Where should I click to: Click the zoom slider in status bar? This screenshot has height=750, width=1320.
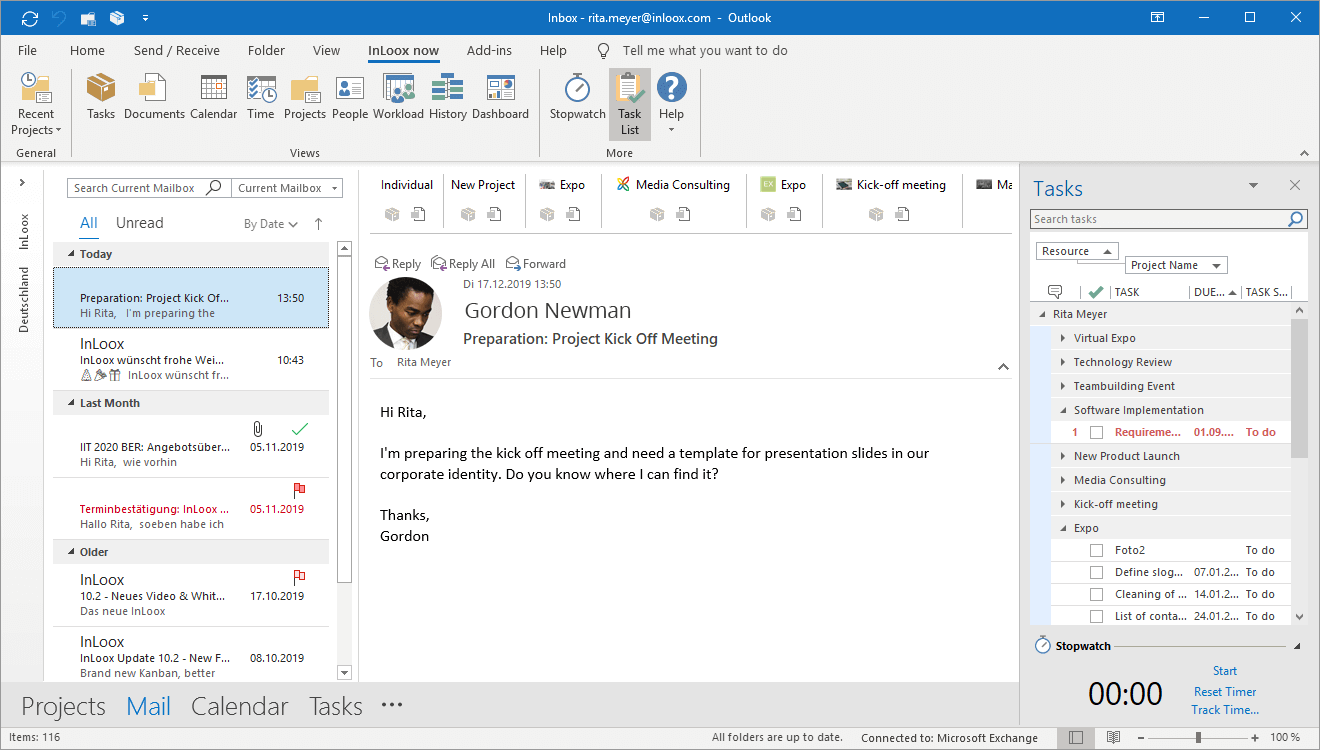1198,738
